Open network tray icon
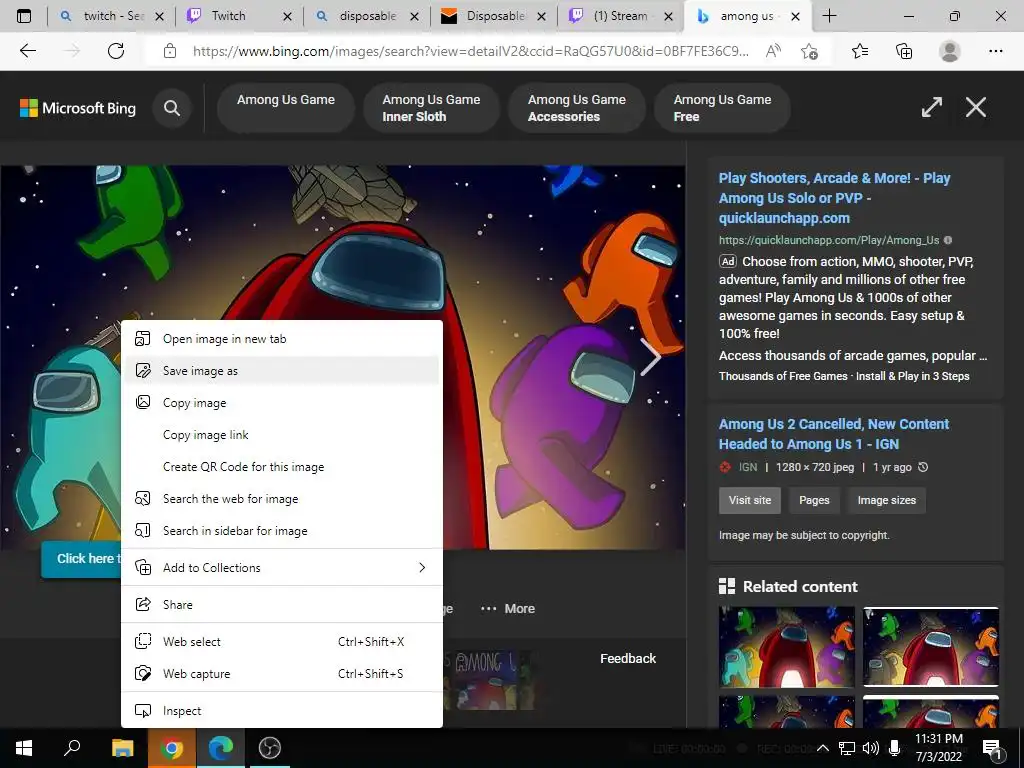Image resolution: width=1024 pixels, height=768 pixels. [847, 748]
